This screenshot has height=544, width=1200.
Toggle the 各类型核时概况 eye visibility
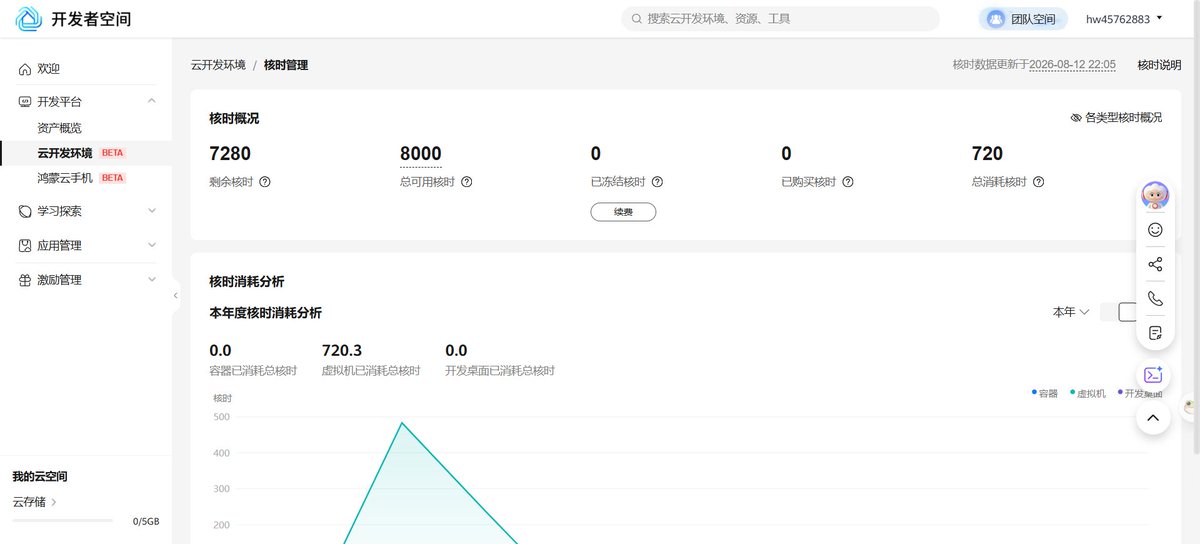click(x=1076, y=118)
